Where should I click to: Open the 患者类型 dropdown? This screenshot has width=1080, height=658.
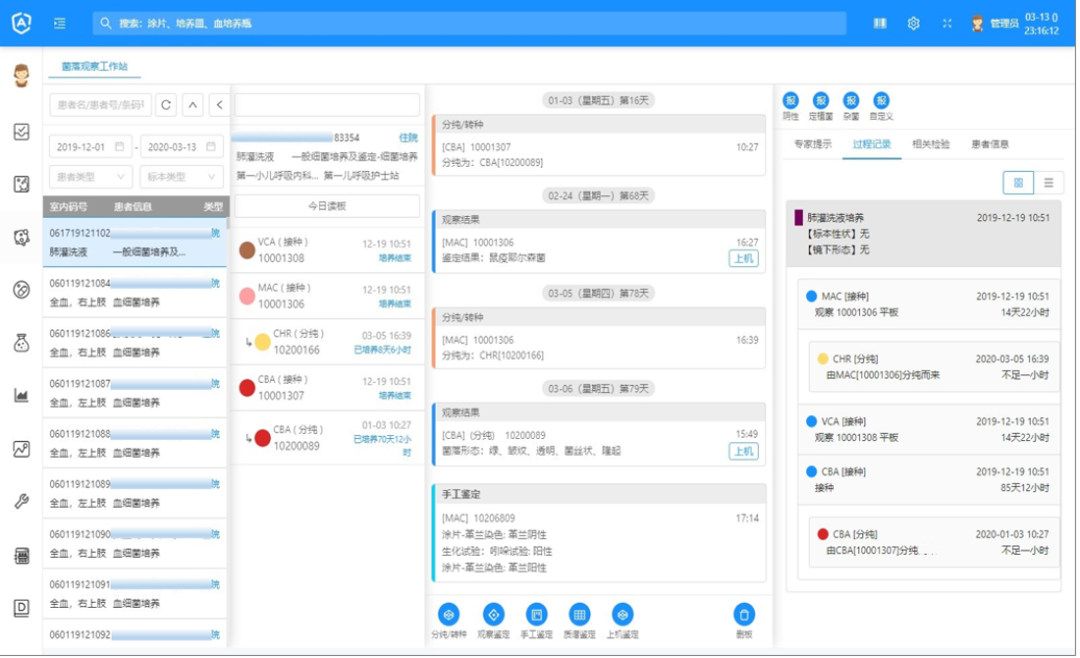point(90,177)
